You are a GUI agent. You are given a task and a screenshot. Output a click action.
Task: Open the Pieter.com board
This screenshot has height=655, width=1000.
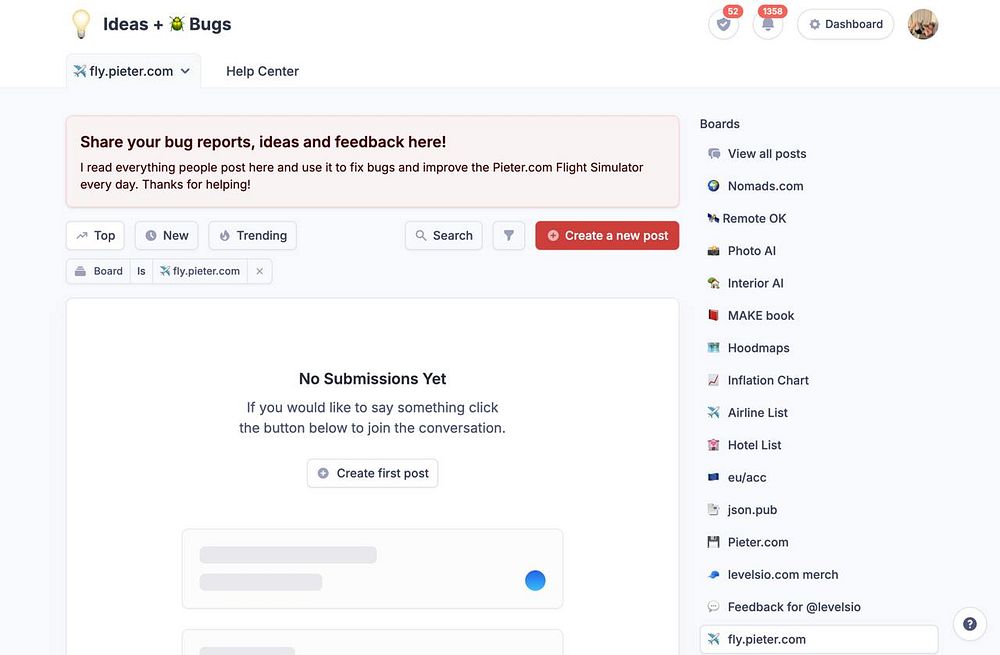(819, 542)
